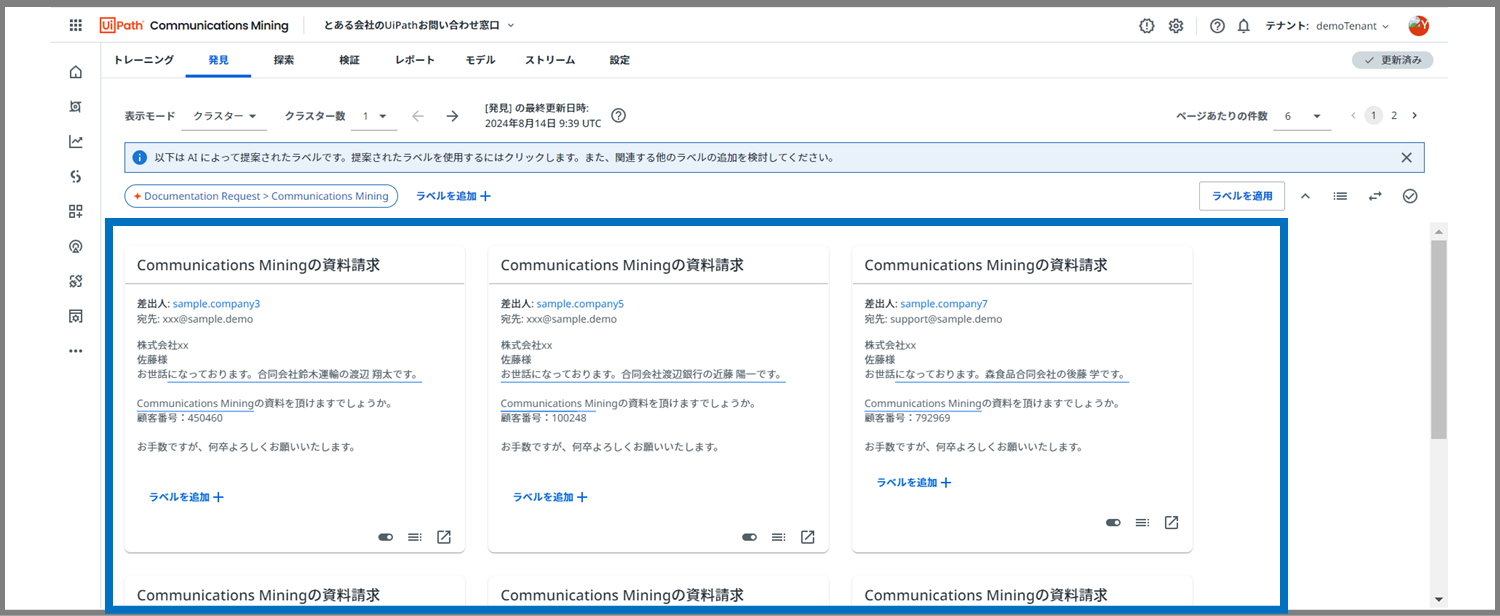Open the クラスター数 dropdown
Screen dimensions: 1500x616
click(x=375, y=116)
